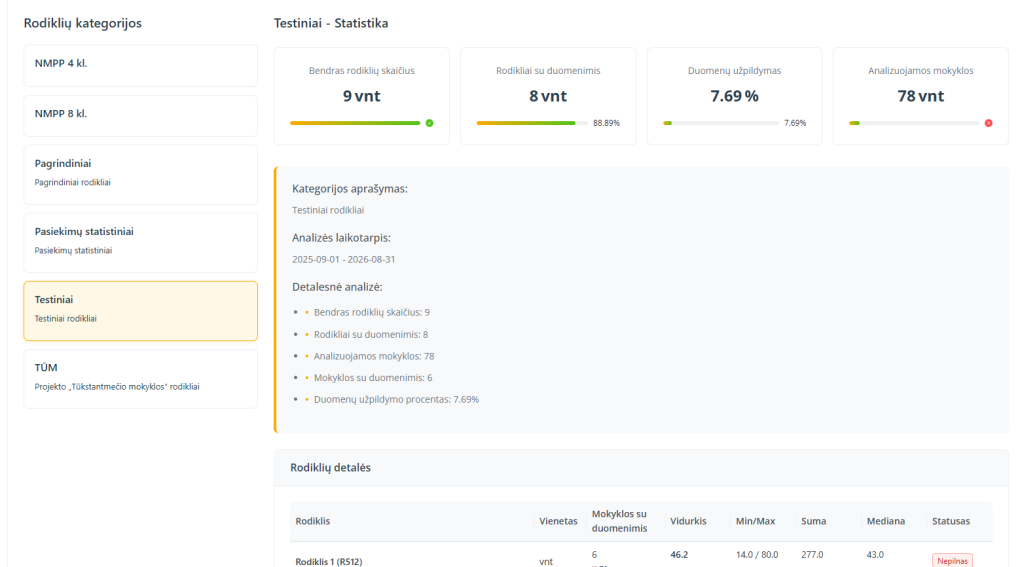This screenshot has width=1024, height=567.
Task: Select the highlighted Testiniai category
Action: click(x=140, y=310)
